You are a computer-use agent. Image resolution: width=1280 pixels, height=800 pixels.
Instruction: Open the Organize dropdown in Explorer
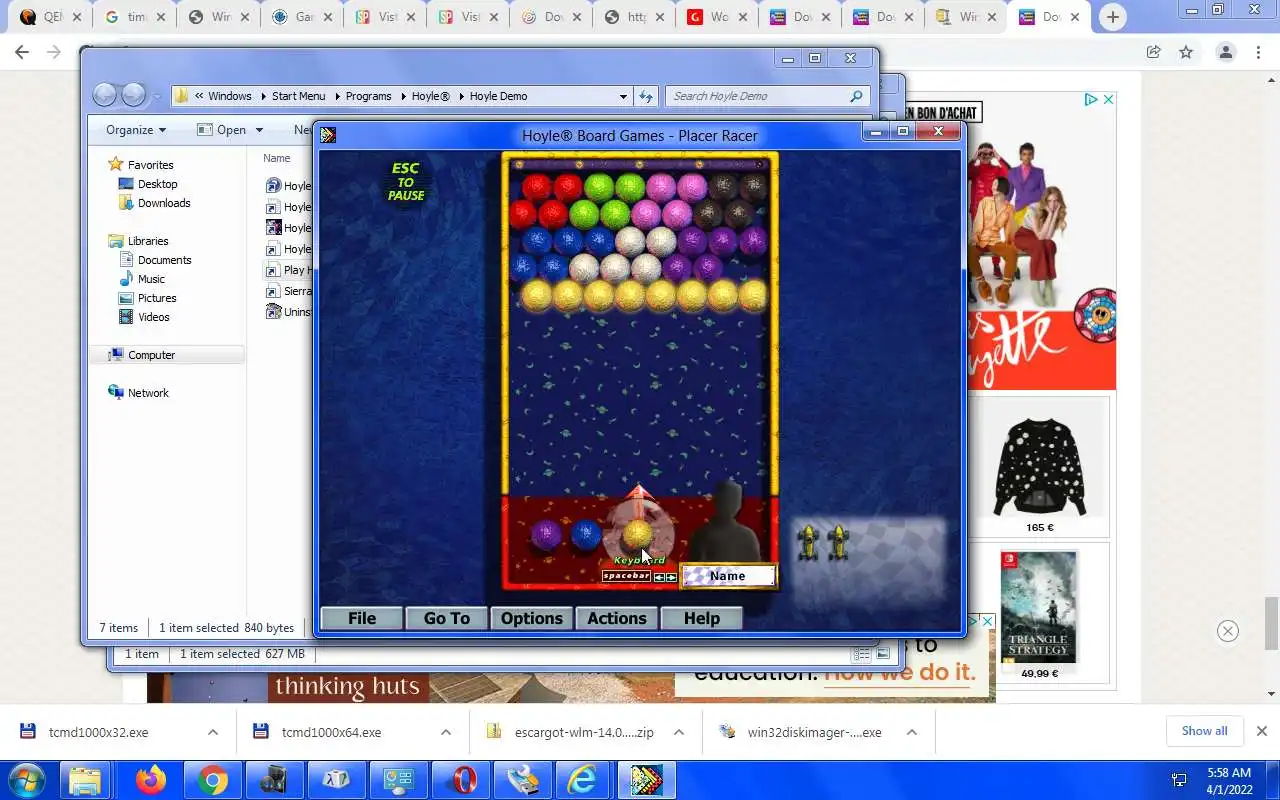pos(136,130)
